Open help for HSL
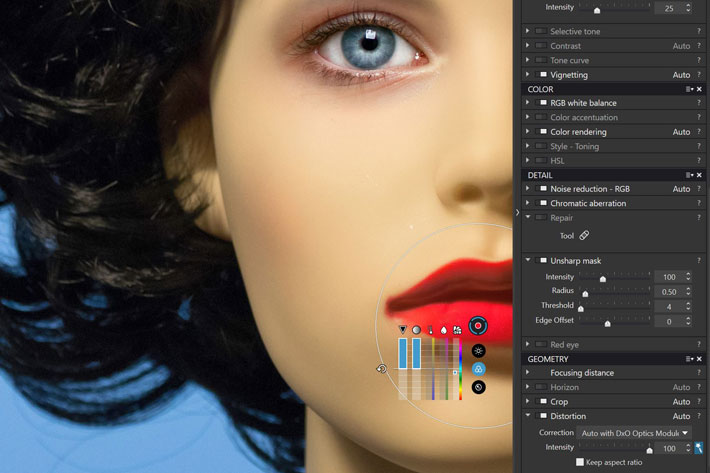 699,161
